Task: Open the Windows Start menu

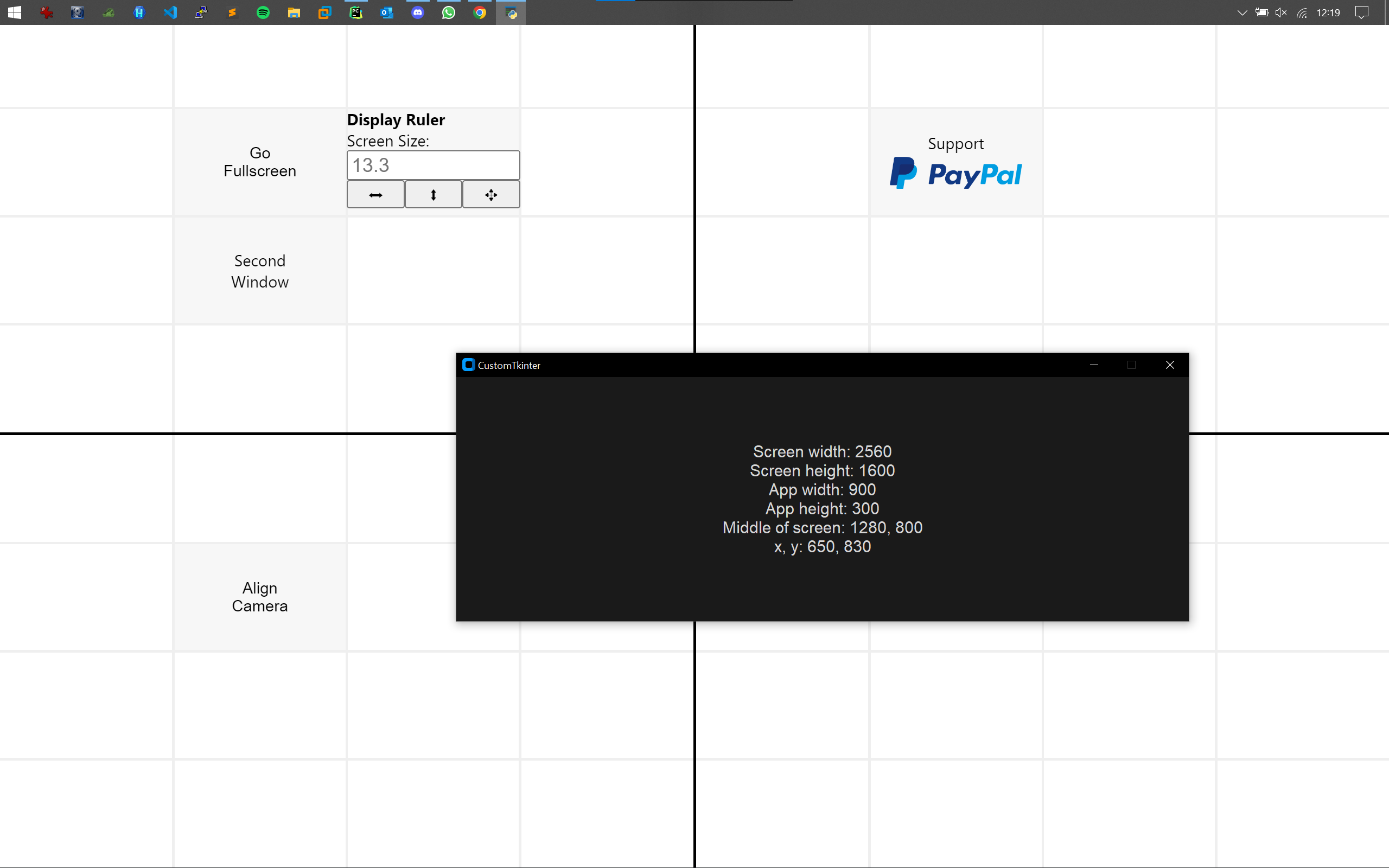Action: coord(15,12)
